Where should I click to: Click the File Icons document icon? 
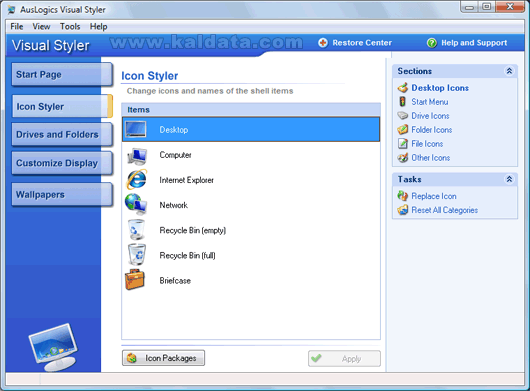pyautogui.click(x=403, y=144)
